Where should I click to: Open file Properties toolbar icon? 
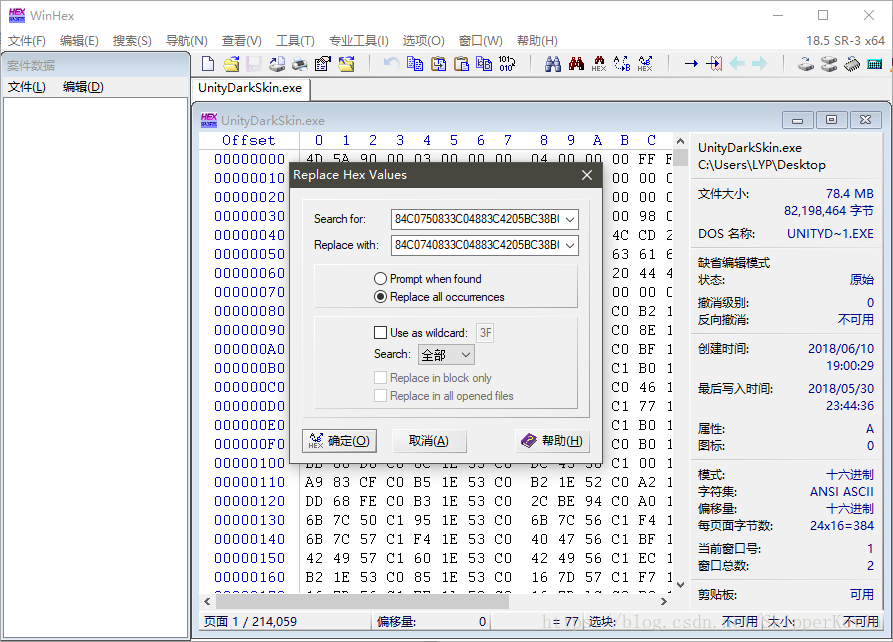323,64
